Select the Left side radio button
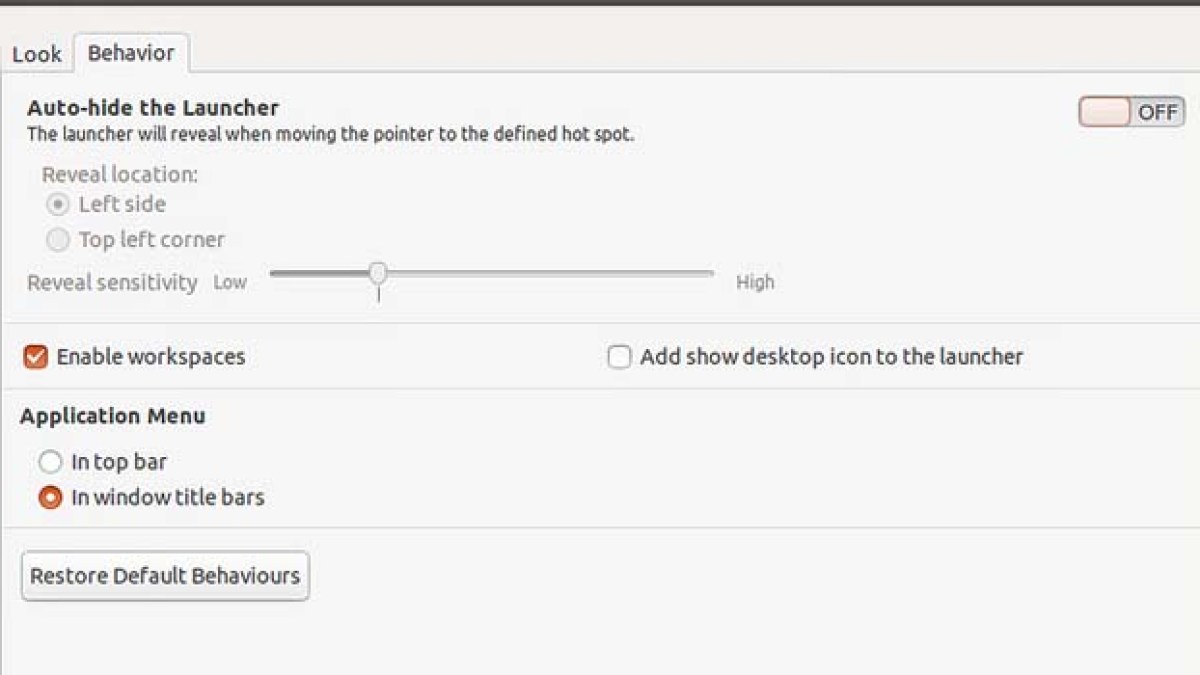This screenshot has width=1200, height=675. point(58,205)
